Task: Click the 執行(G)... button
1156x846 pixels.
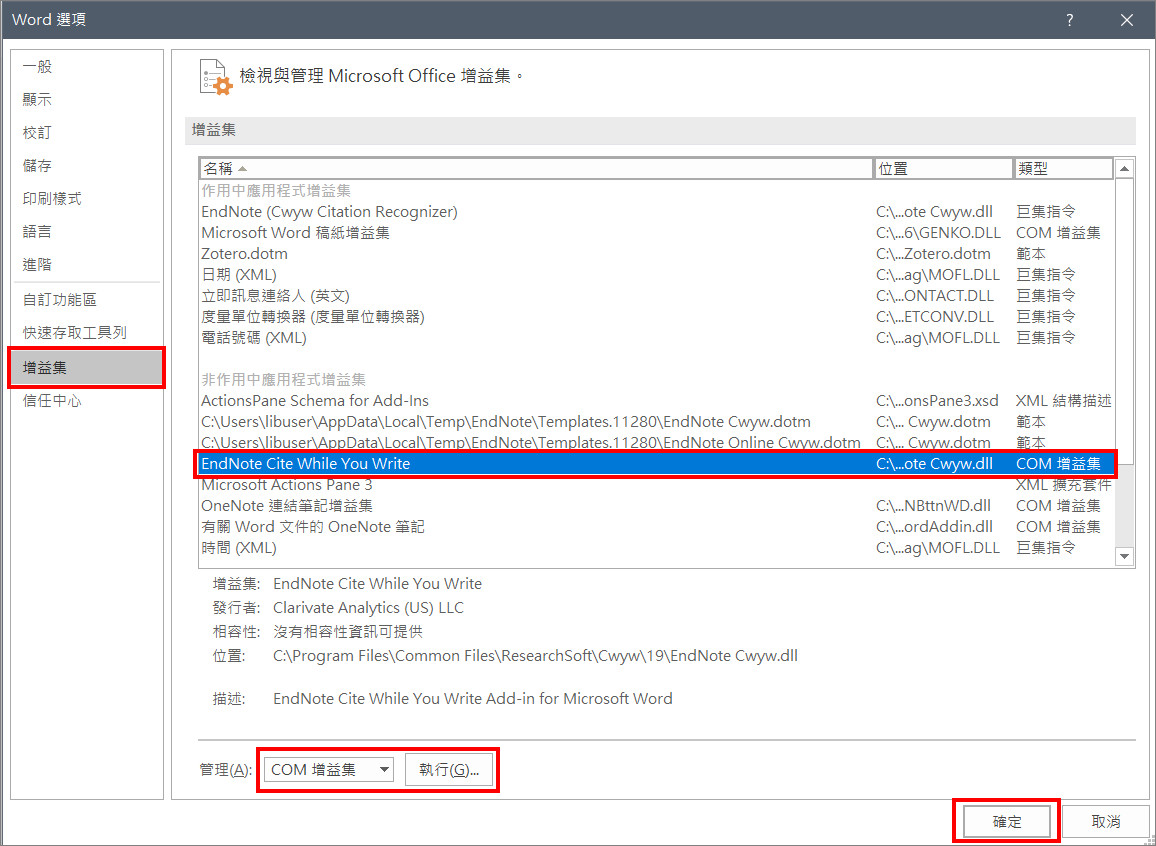Action: pos(449,770)
